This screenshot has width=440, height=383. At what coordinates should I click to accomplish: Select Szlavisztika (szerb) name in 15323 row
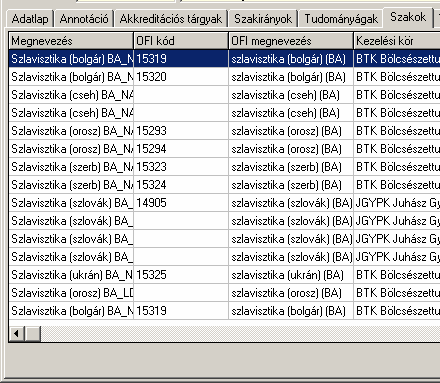(71, 167)
